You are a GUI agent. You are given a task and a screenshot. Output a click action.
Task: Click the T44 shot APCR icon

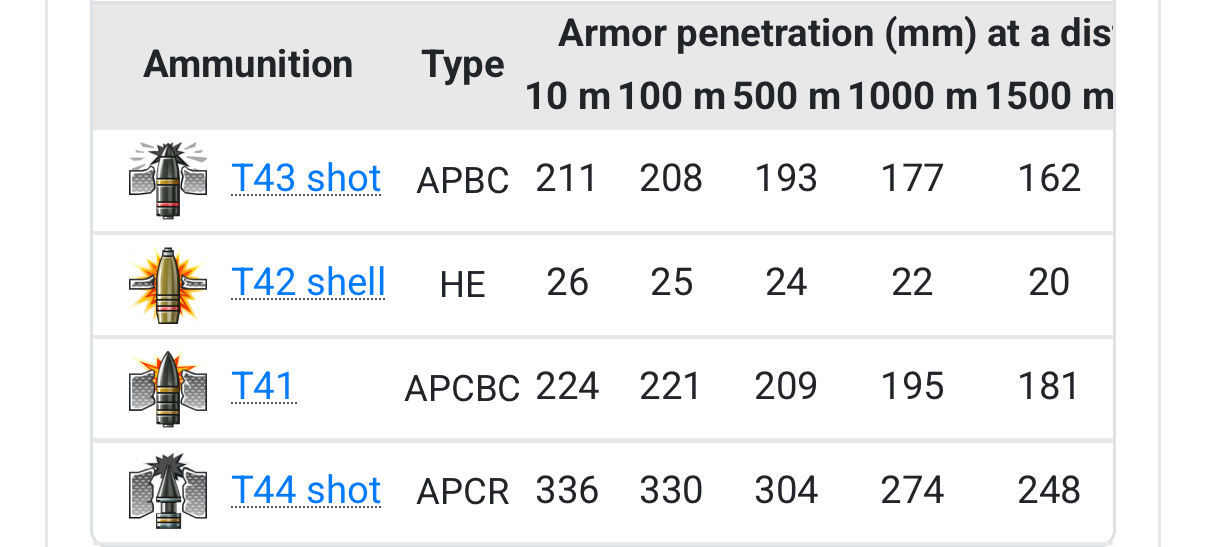click(x=168, y=492)
